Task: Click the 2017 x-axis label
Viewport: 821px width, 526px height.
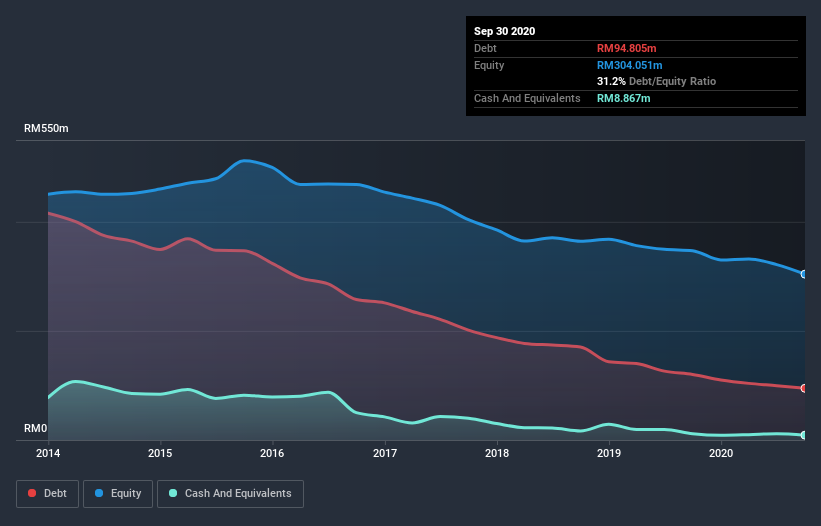Action: pos(385,453)
